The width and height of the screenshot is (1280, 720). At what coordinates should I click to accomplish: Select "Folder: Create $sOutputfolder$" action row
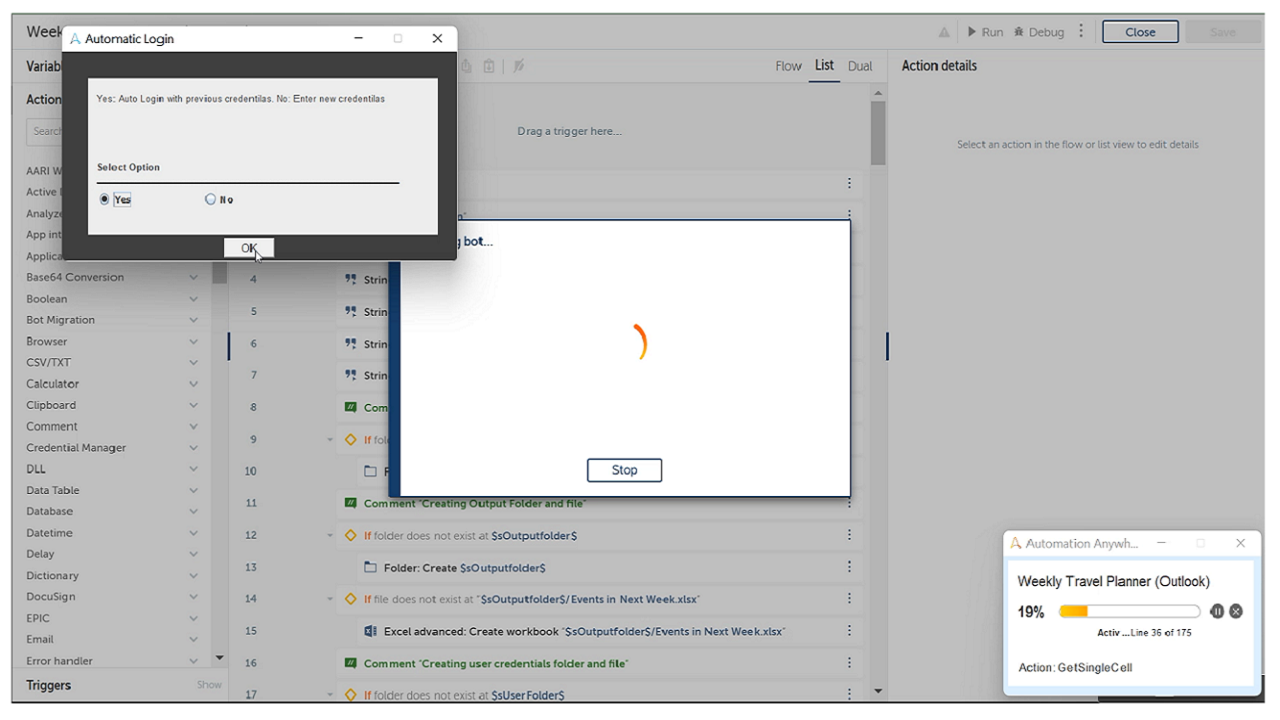pos(597,567)
